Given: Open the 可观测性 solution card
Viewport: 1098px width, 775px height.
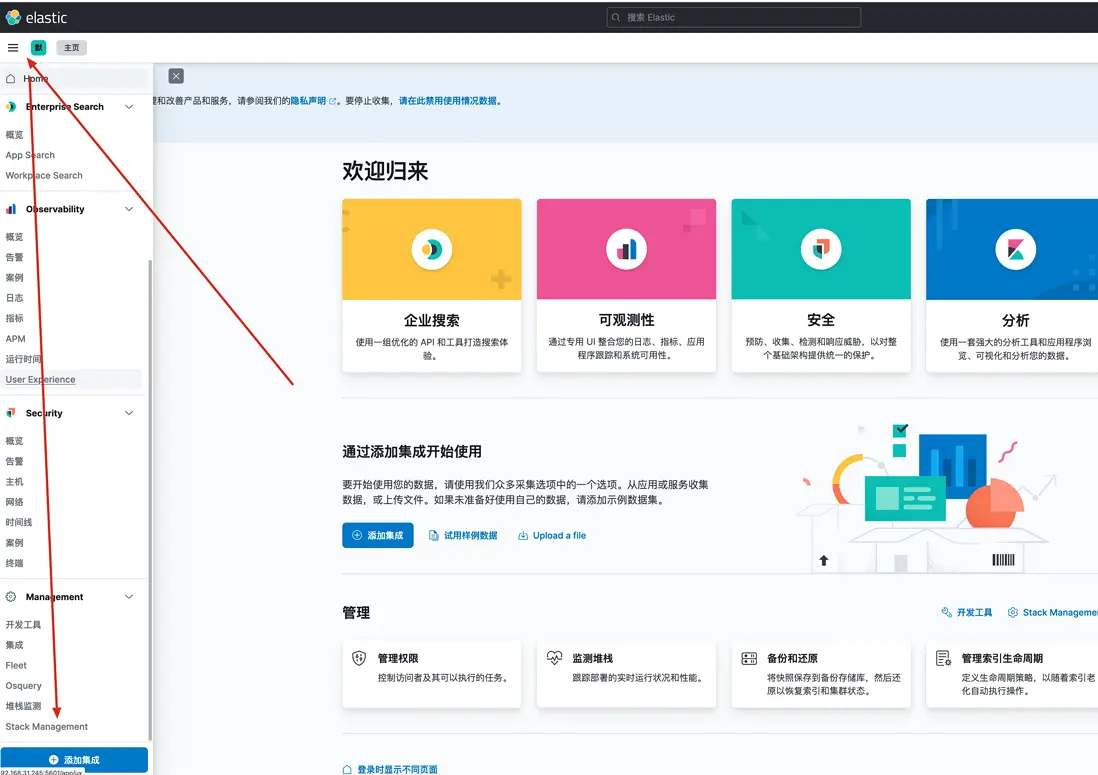Looking at the screenshot, I should (x=626, y=285).
